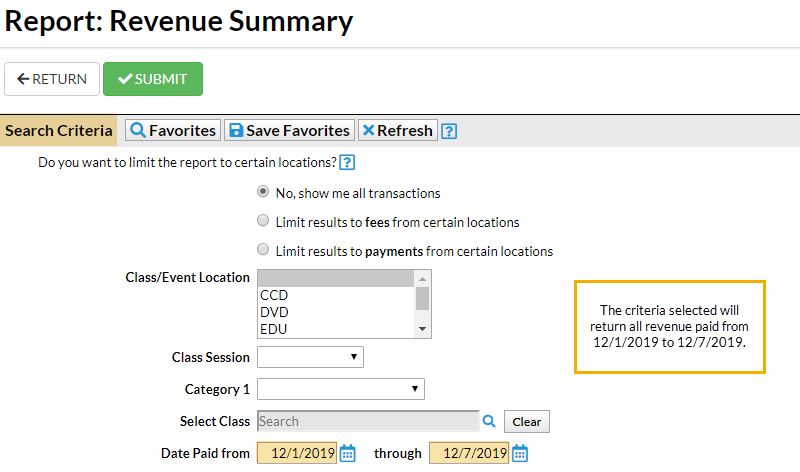Click the Select Class search magnifier icon

[490, 422]
